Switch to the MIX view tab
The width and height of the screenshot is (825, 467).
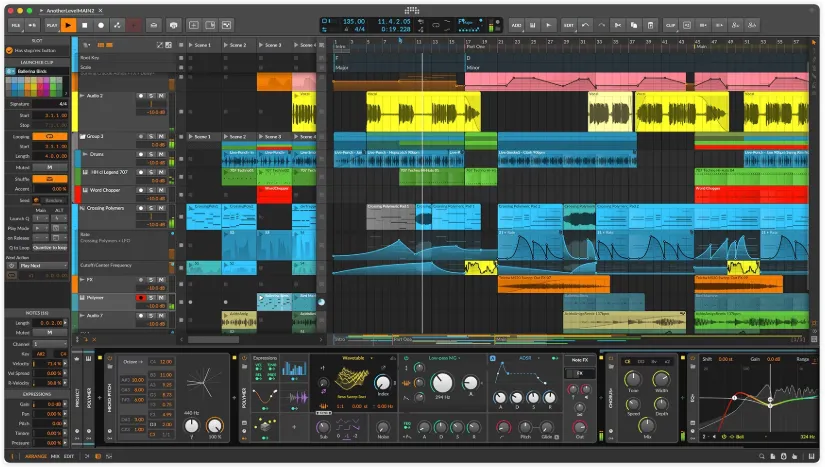click(55, 456)
